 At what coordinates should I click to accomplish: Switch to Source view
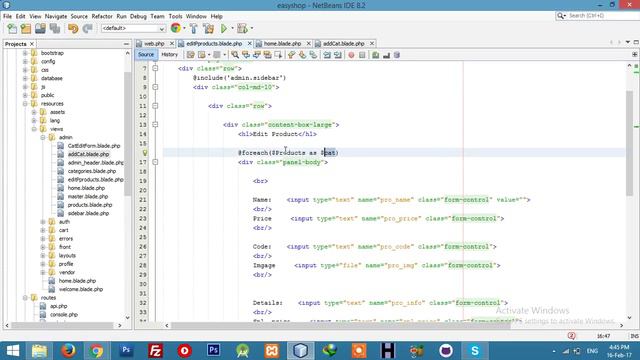pos(146,55)
